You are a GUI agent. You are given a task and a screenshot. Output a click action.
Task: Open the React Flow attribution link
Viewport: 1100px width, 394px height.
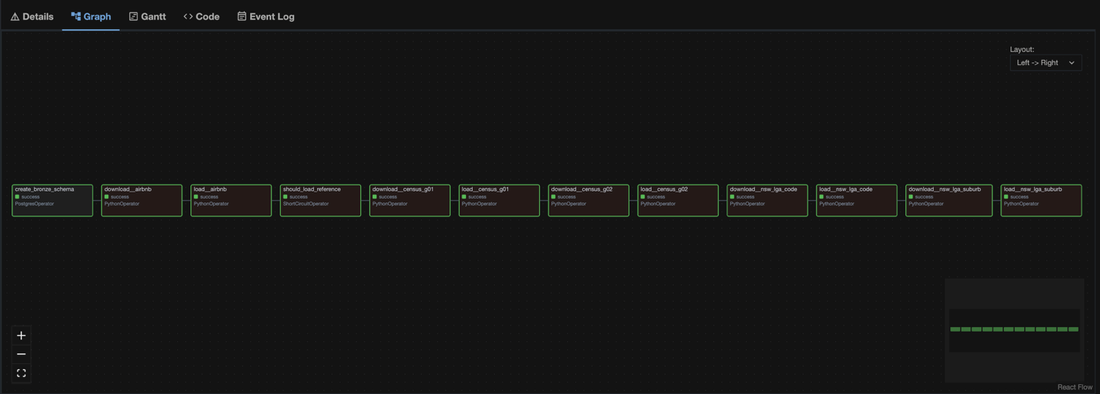tap(1075, 387)
